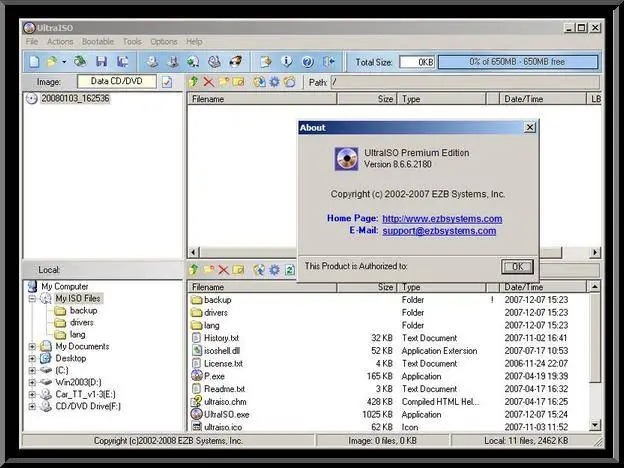This screenshot has width=624, height=468.
Task: Click the image properties checkmark icon next to Data CD/DVD
Action: click(x=167, y=82)
